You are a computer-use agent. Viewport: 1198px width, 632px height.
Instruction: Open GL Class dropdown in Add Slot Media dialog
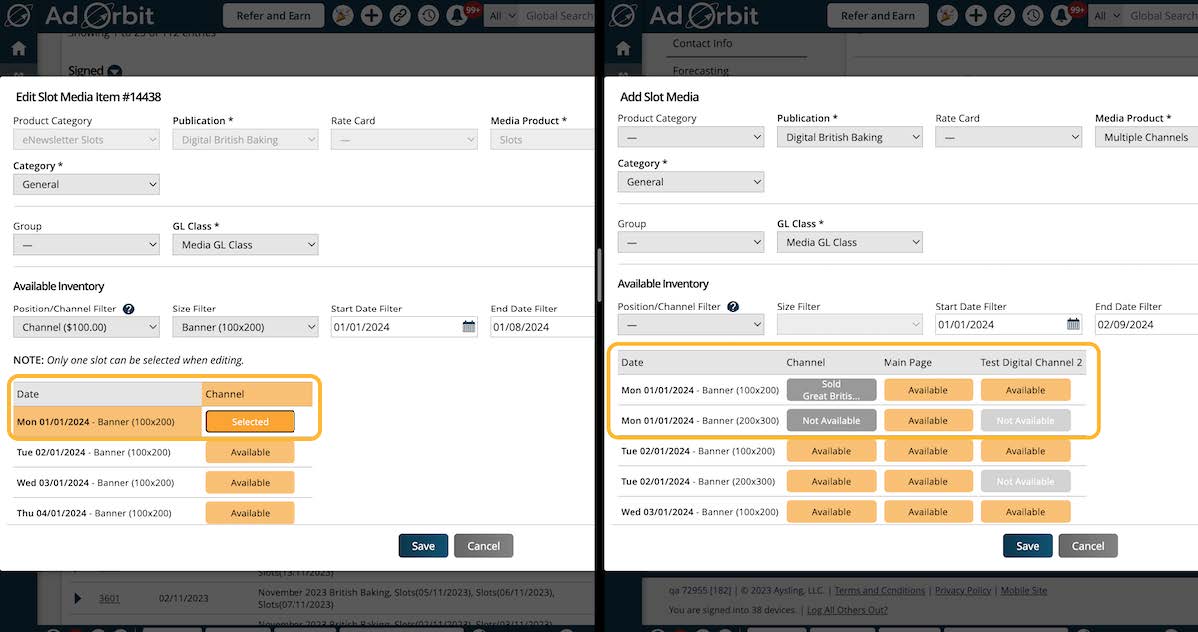tap(850, 242)
